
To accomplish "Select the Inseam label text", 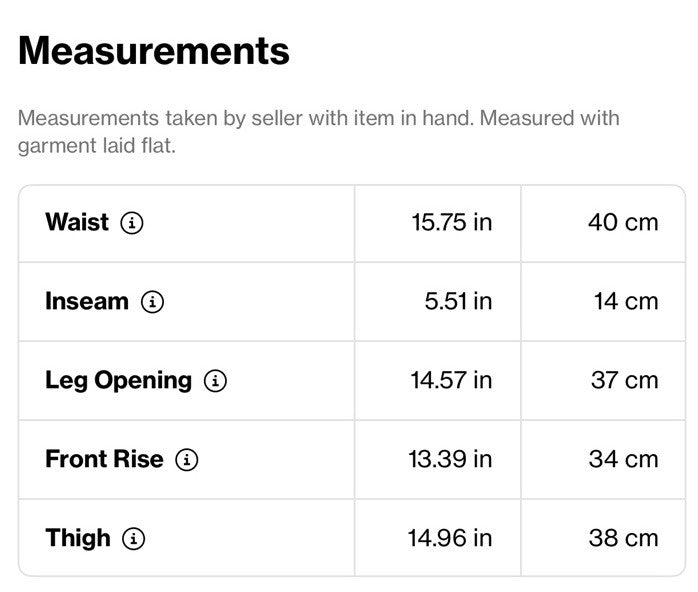I will click(x=87, y=301).
